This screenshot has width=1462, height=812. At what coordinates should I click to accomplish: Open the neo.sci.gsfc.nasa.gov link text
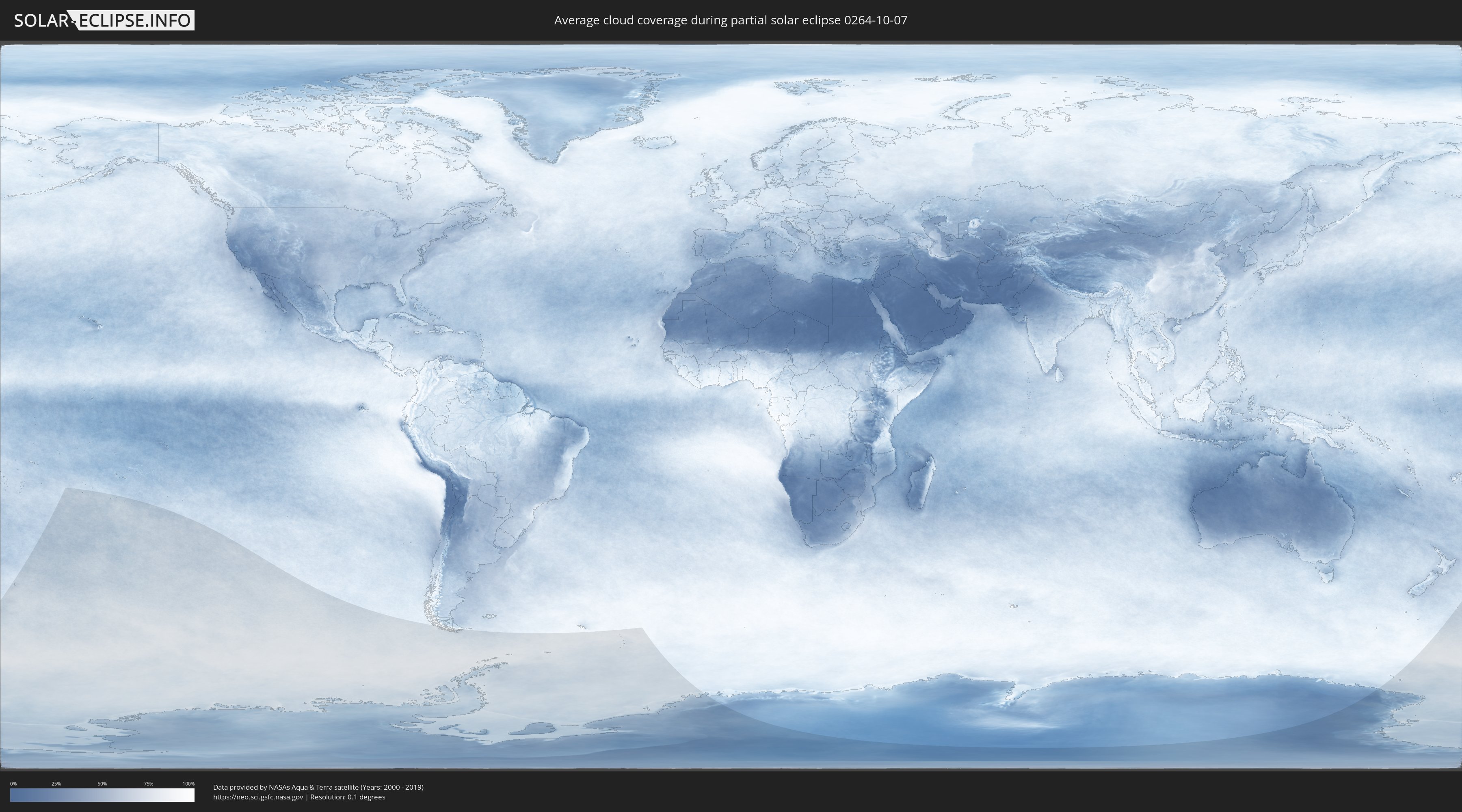pyautogui.click(x=258, y=797)
